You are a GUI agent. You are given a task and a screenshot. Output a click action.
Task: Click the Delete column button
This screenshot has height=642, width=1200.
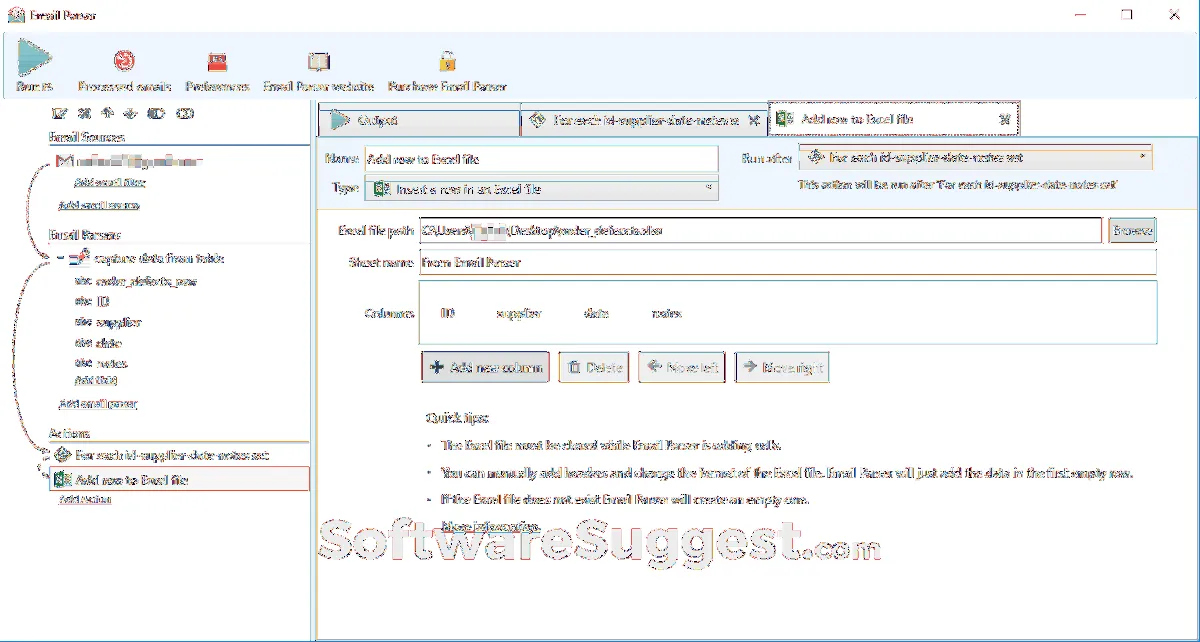(x=595, y=368)
